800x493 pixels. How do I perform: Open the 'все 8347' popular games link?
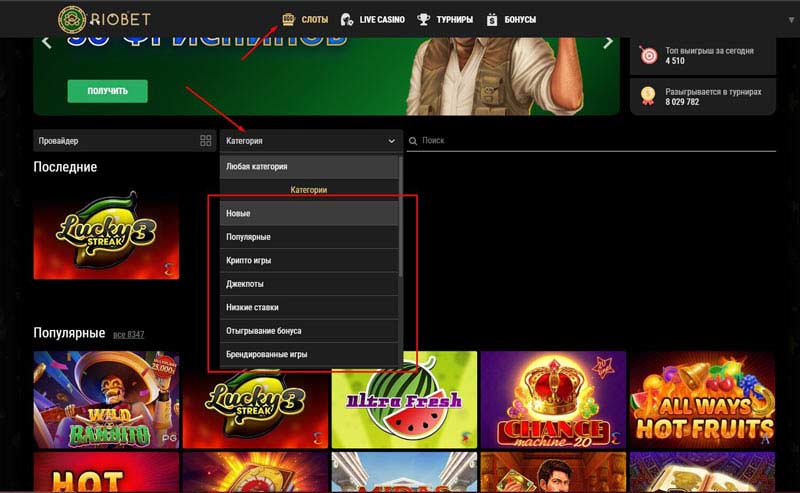point(128,334)
